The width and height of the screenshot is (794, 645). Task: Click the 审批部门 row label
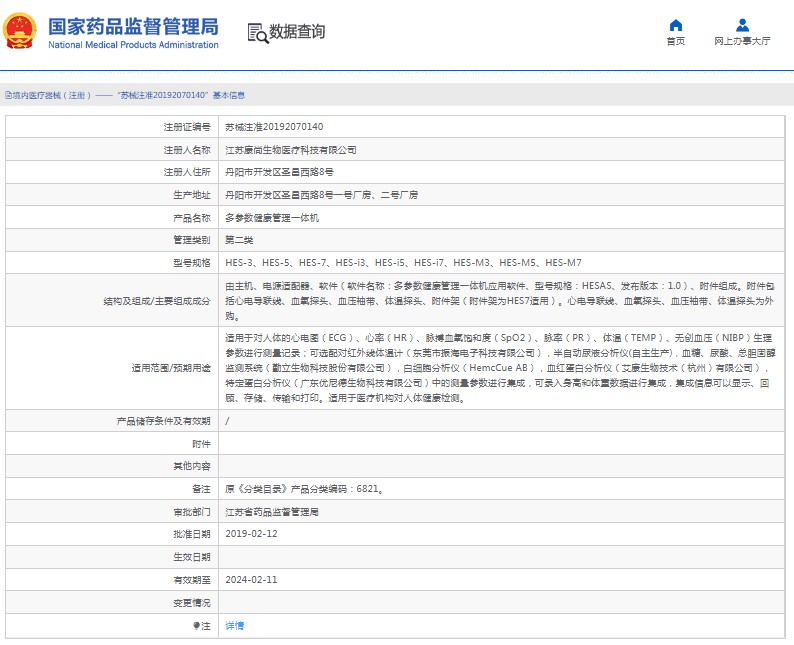tap(192, 512)
